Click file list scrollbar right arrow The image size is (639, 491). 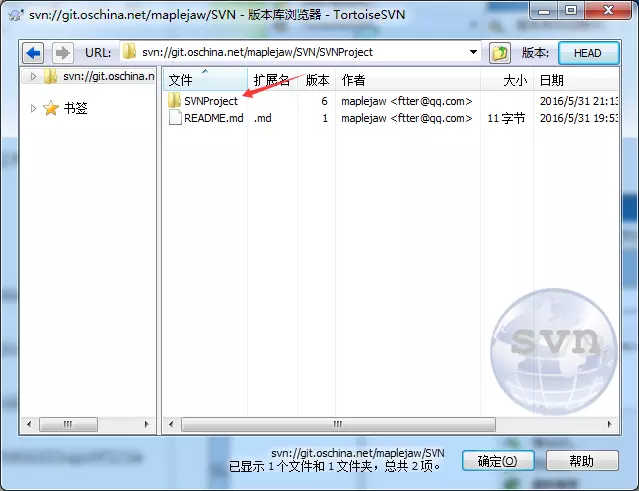click(610, 425)
